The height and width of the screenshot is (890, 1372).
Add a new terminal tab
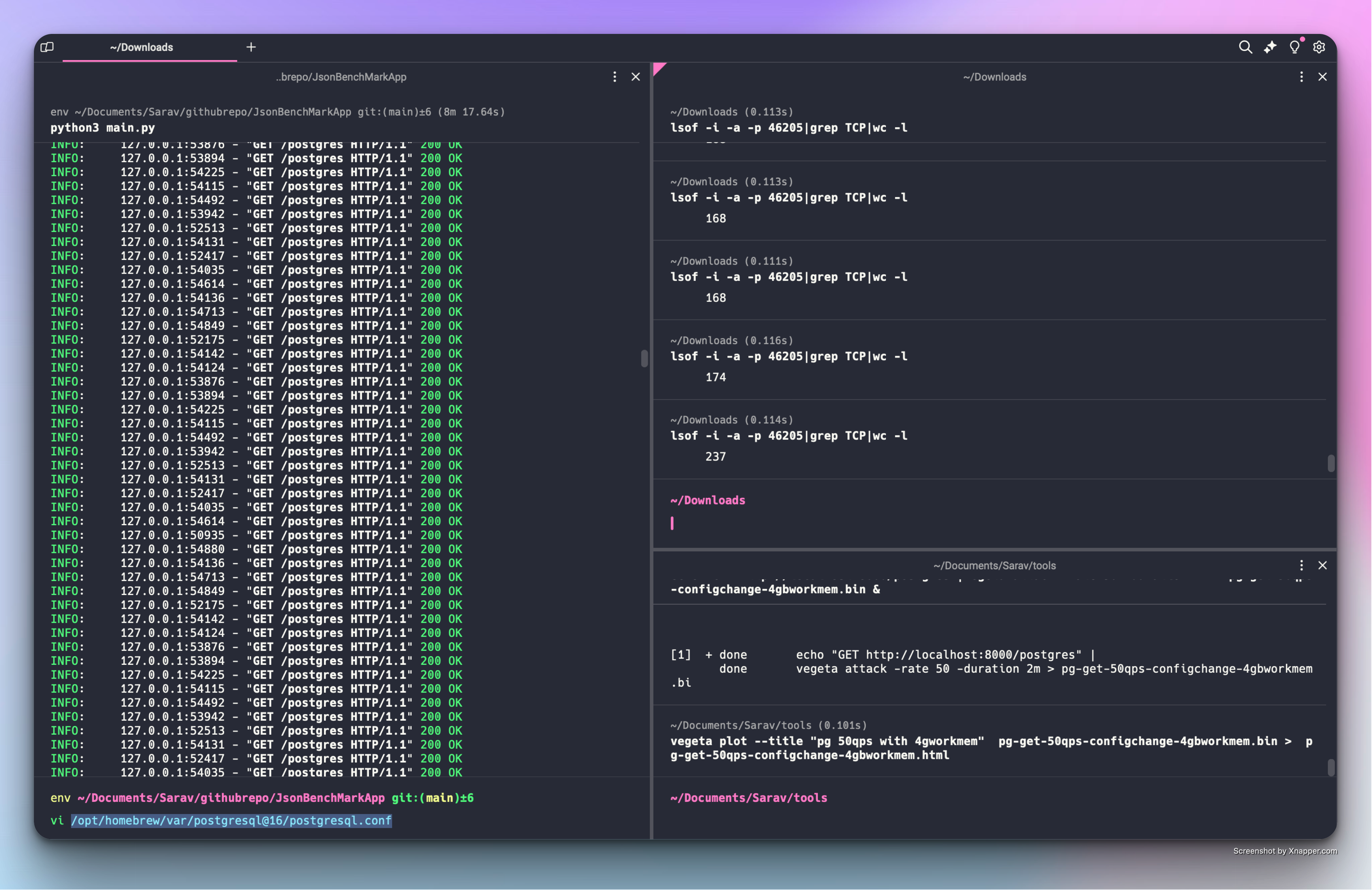(252, 47)
